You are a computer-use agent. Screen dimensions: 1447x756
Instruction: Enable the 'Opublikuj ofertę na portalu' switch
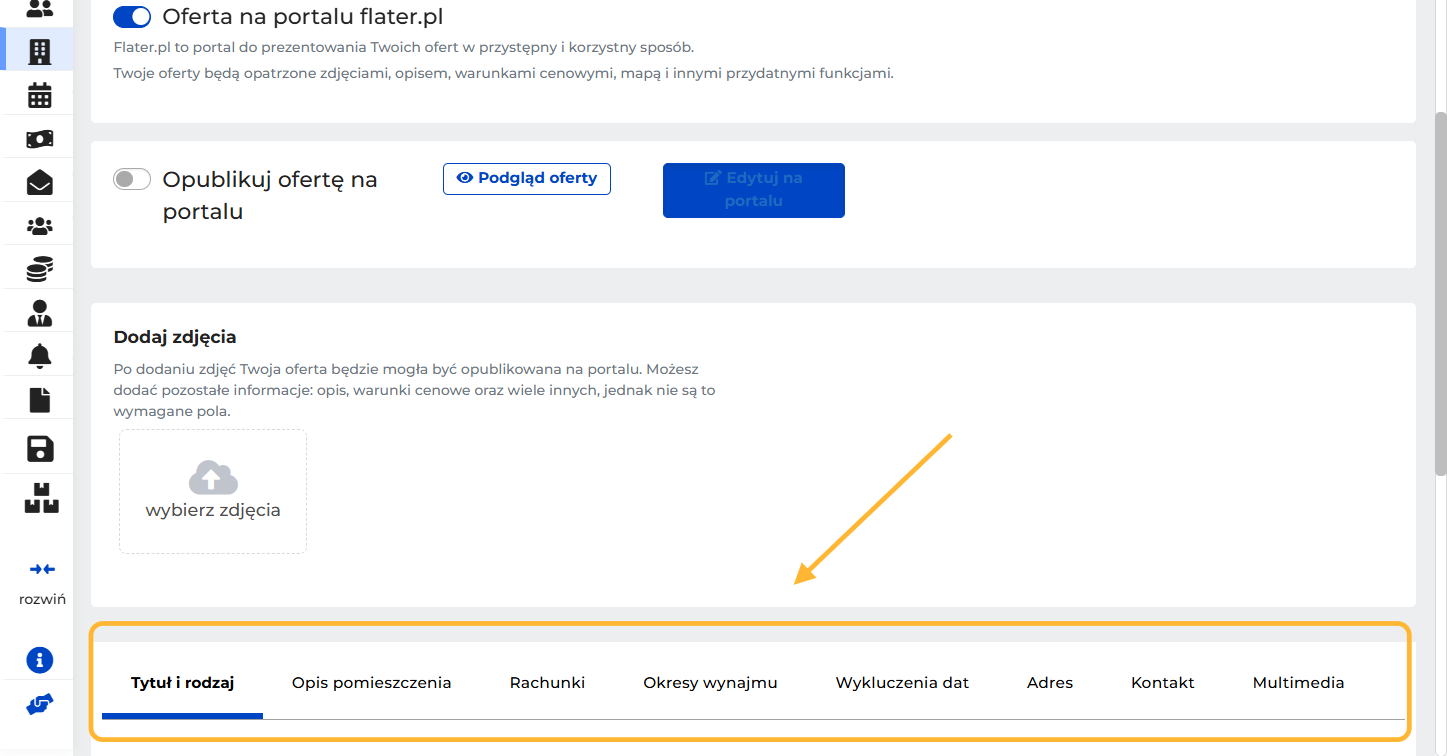[x=132, y=179]
